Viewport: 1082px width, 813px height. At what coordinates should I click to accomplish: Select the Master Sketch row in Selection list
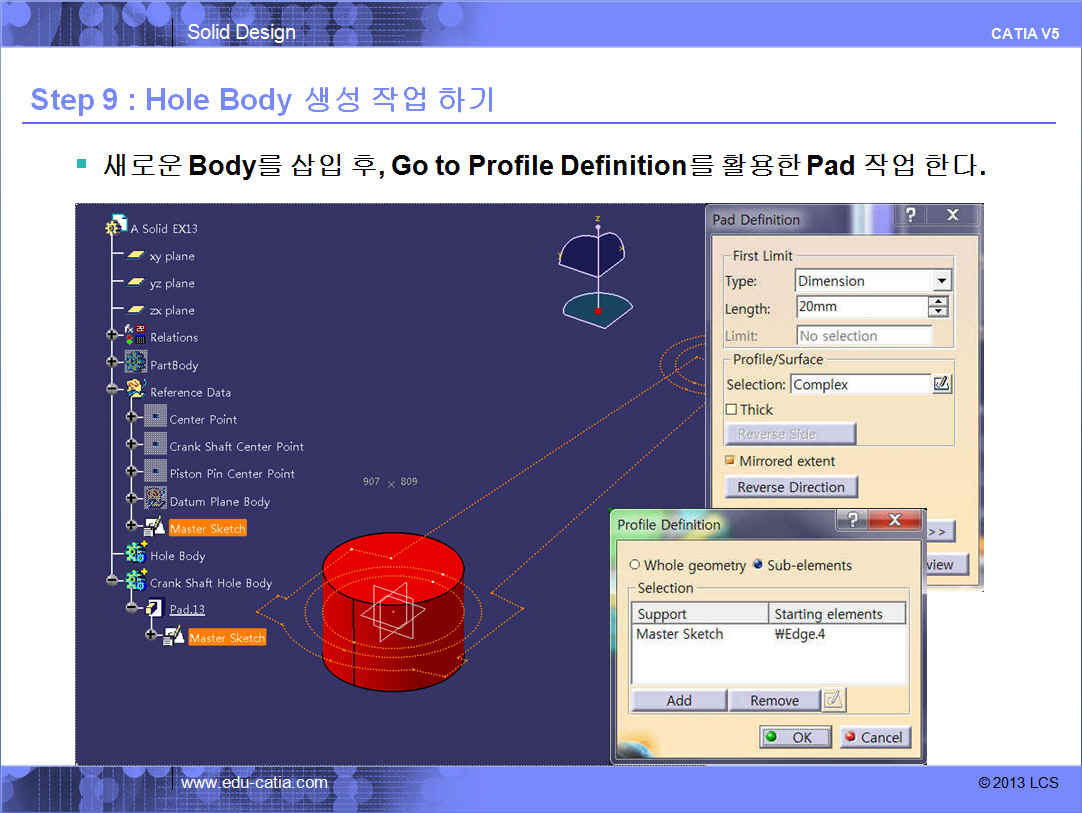click(x=680, y=634)
